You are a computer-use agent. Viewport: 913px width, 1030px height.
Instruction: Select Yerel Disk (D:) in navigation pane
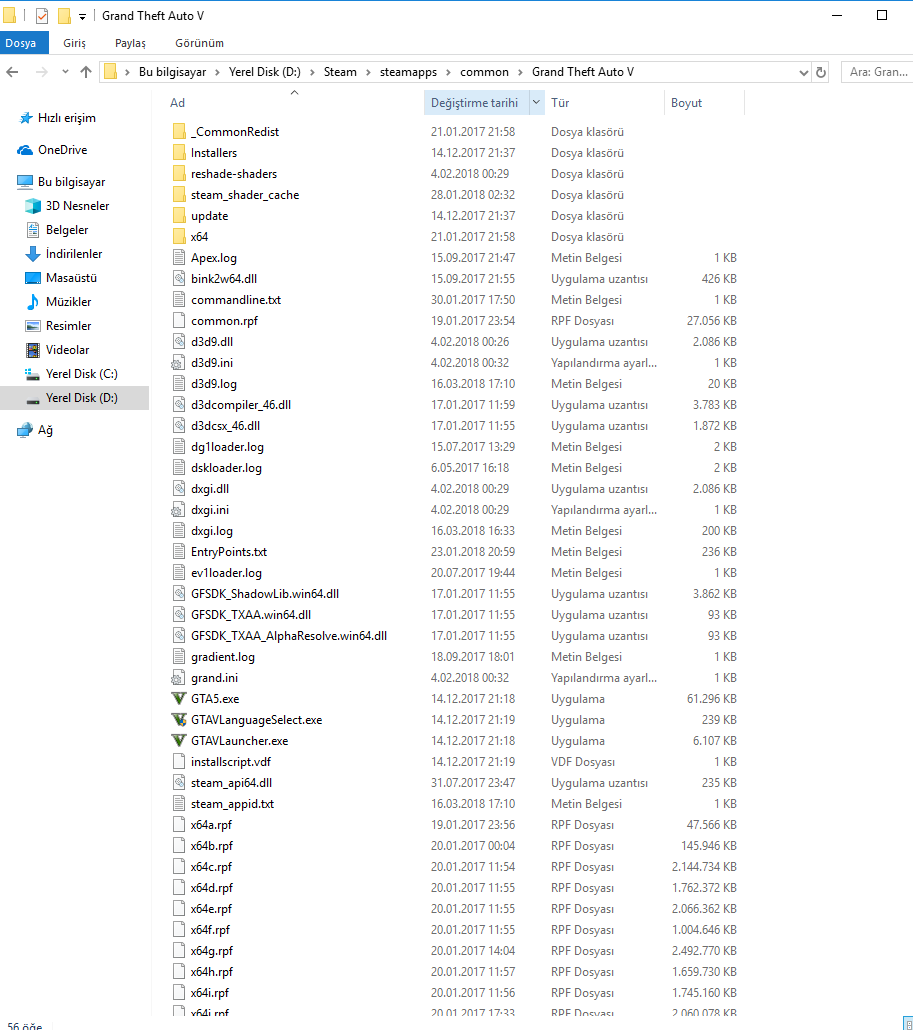(x=81, y=398)
